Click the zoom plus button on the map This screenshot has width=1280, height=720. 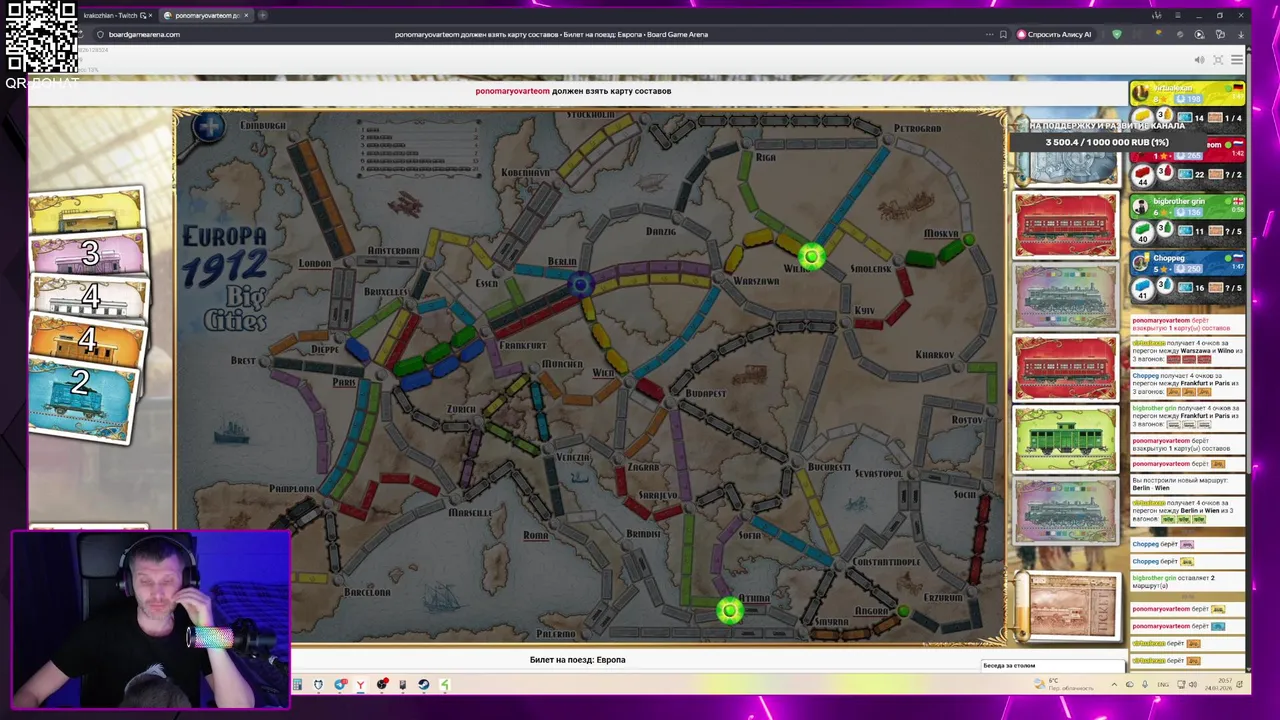click(209, 127)
